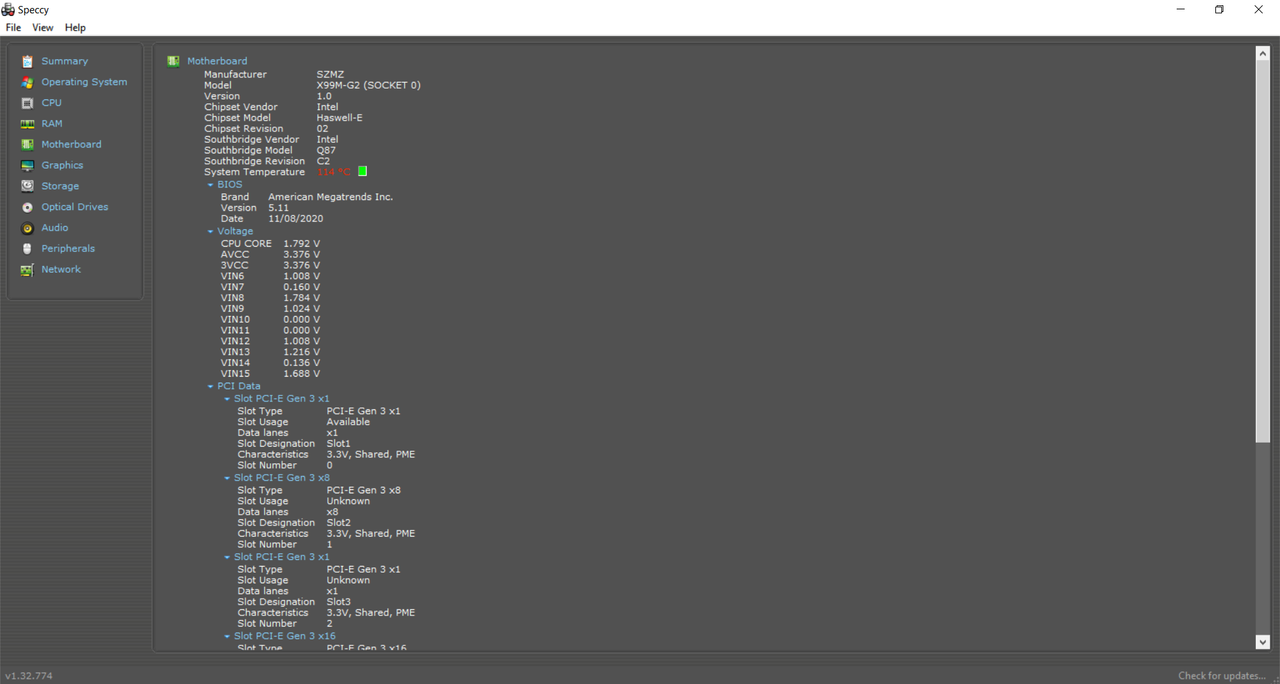Select the Southbridge Revision C2 value
The height and width of the screenshot is (684, 1280).
pos(323,161)
